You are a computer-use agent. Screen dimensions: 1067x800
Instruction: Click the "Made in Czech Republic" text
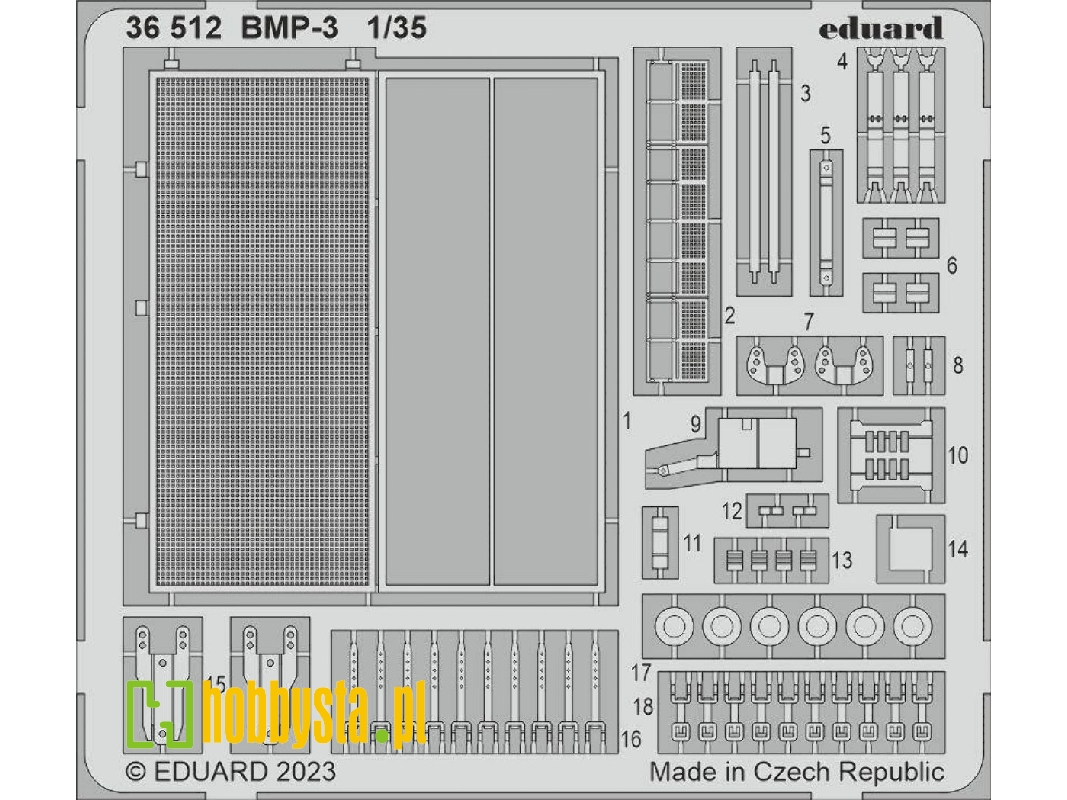(x=796, y=772)
